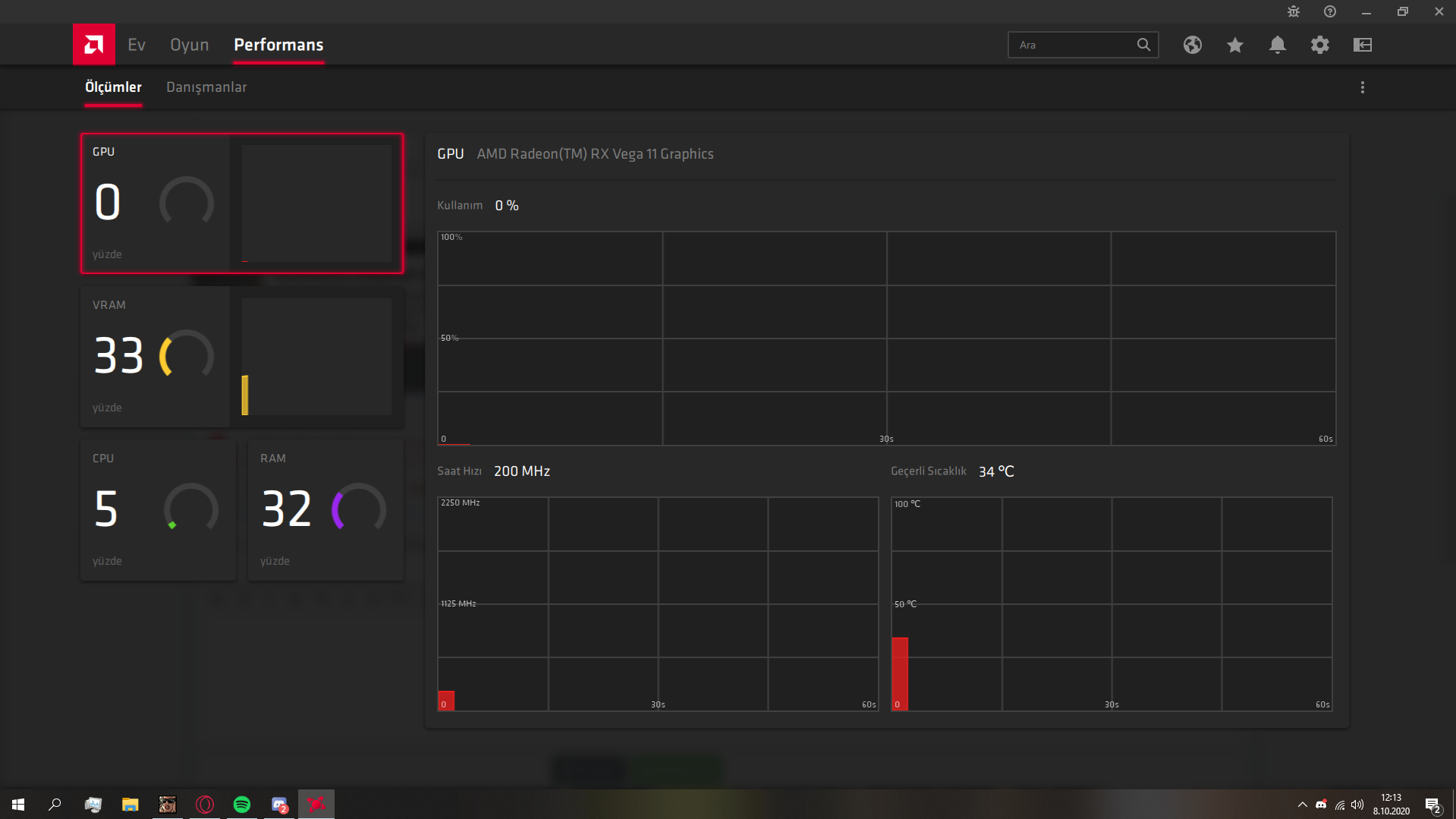
Task: Select the RAM metric card
Action: [x=325, y=510]
